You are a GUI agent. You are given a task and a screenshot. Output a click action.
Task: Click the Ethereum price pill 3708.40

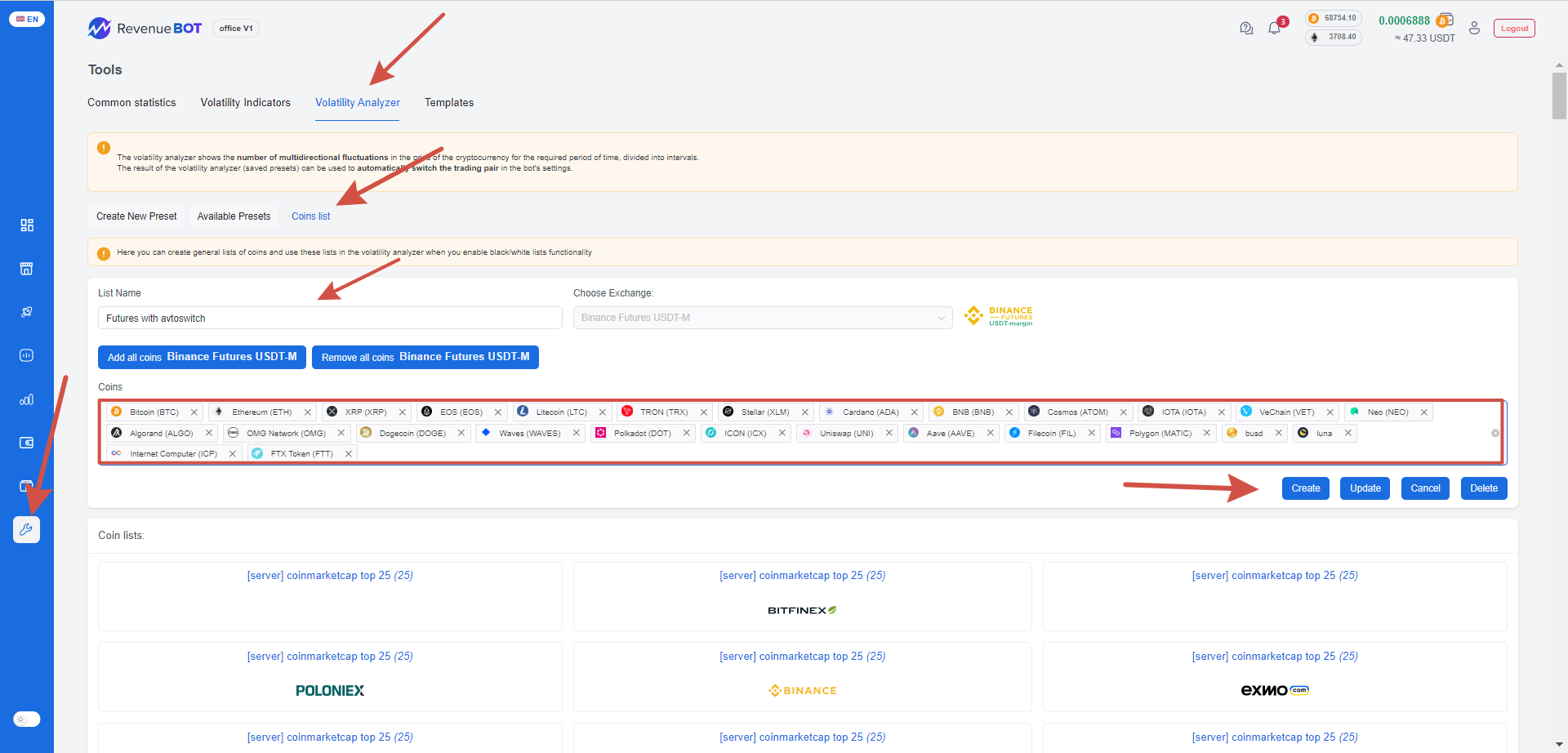(x=1333, y=37)
